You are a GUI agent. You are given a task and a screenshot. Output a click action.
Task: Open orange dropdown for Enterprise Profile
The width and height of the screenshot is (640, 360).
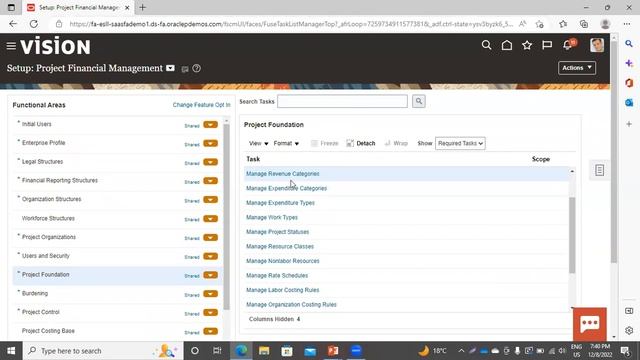(211, 143)
